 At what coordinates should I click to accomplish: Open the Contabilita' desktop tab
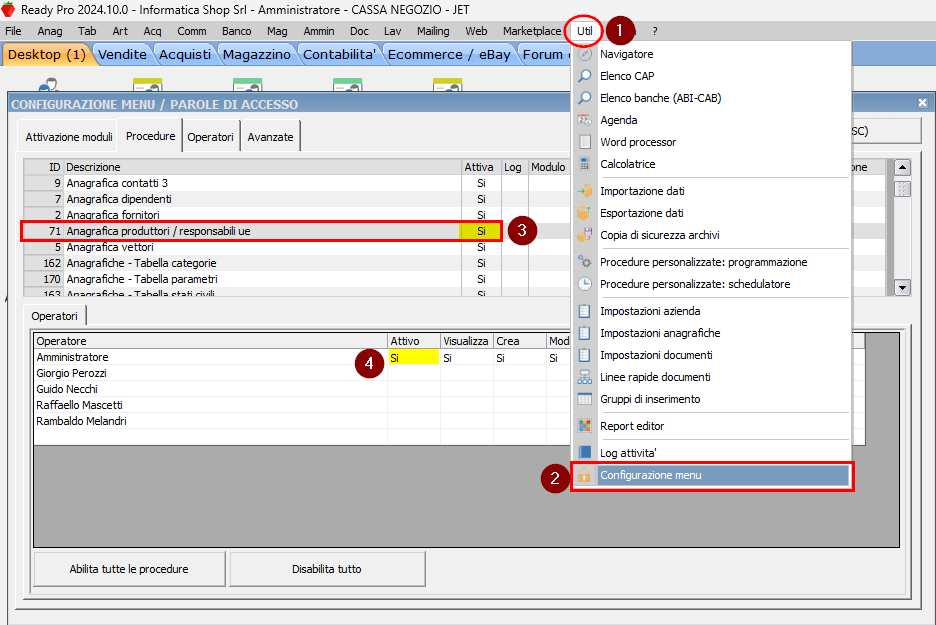tap(339, 54)
